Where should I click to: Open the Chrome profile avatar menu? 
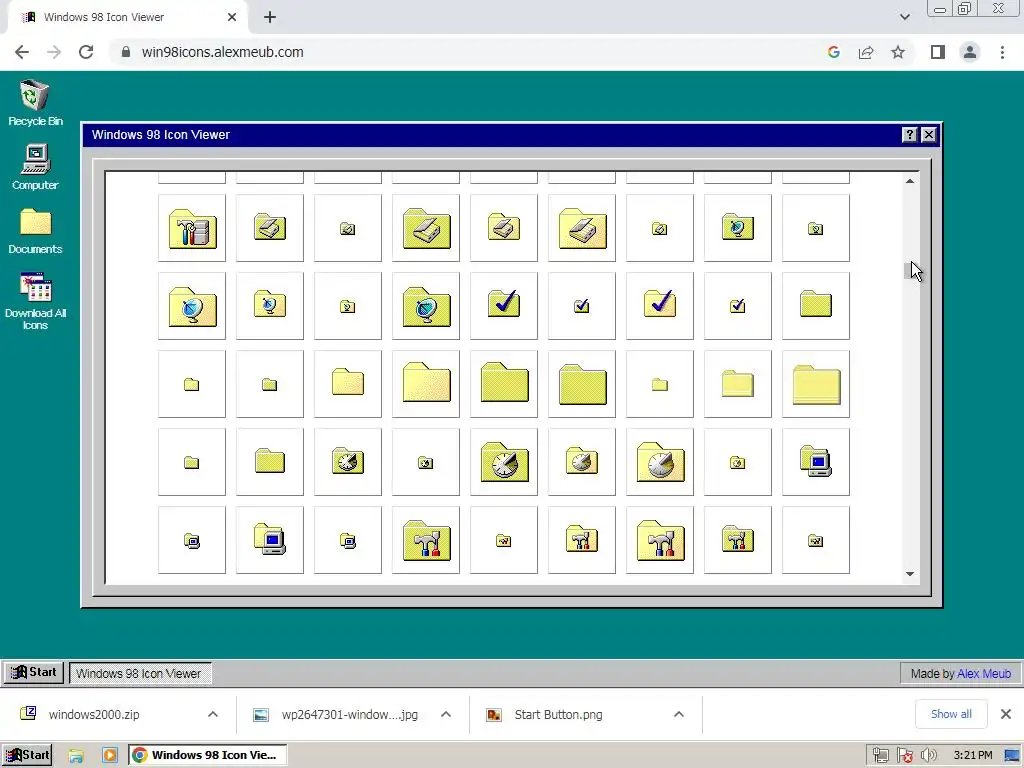pos(970,52)
